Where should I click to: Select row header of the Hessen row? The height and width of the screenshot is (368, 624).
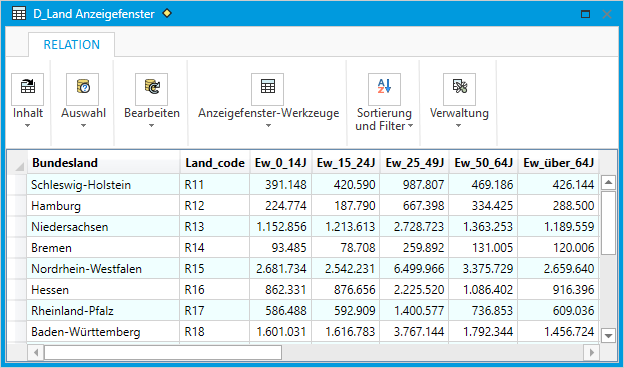(x=18, y=290)
